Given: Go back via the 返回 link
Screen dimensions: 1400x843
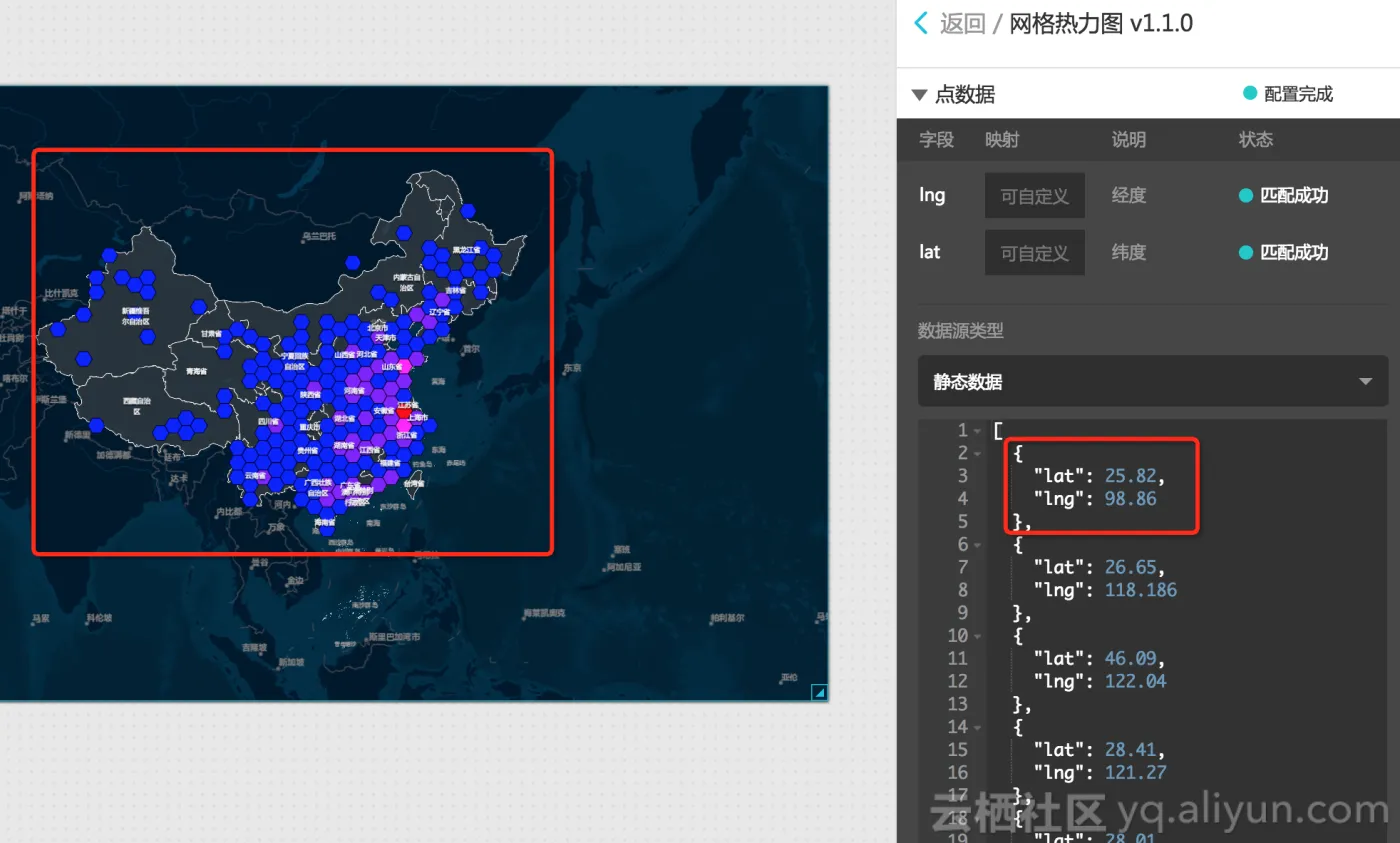Looking at the screenshot, I should (963, 24).
